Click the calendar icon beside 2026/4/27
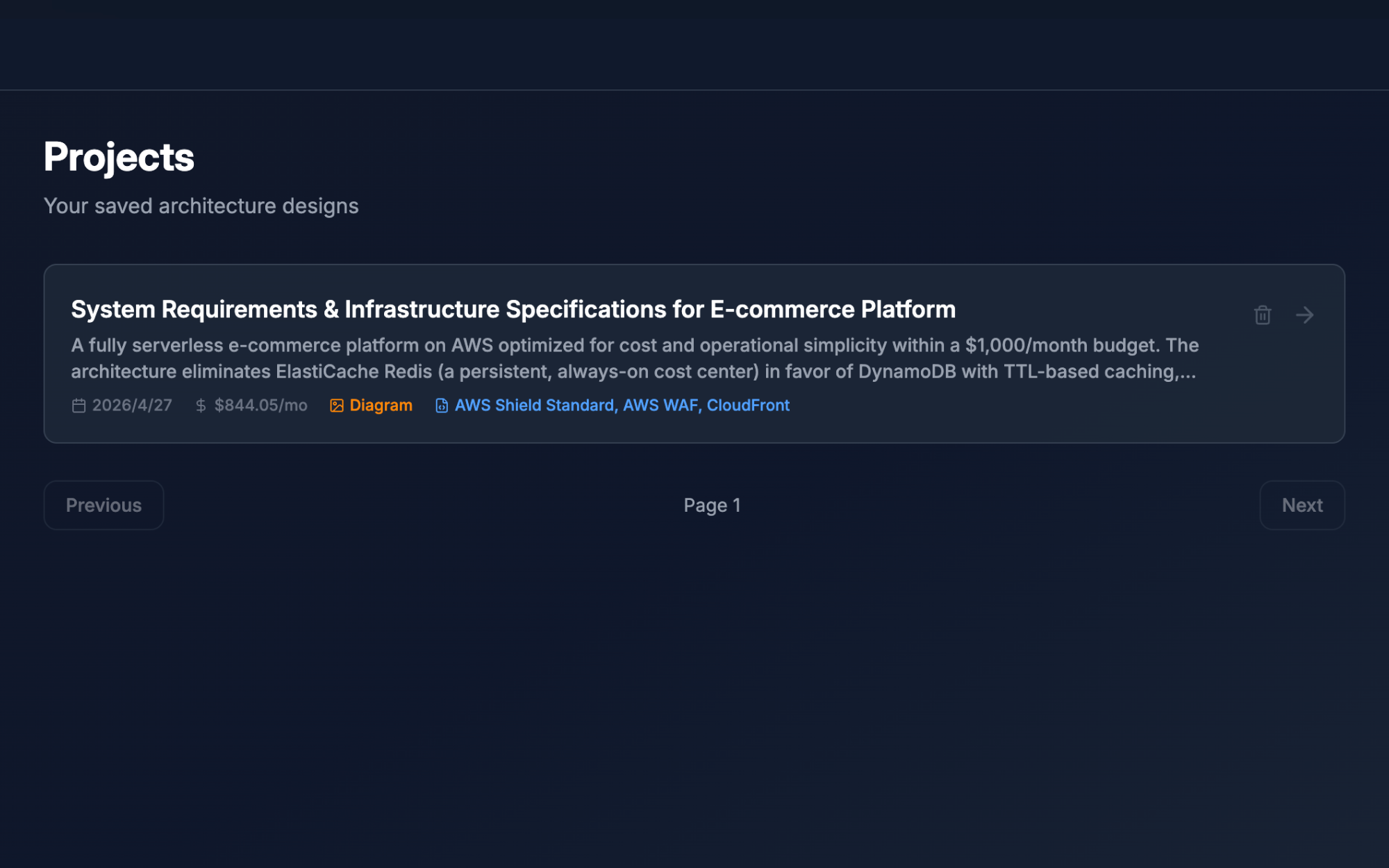The height and width of the screenshot is (868, 1389). click(78, 406)
